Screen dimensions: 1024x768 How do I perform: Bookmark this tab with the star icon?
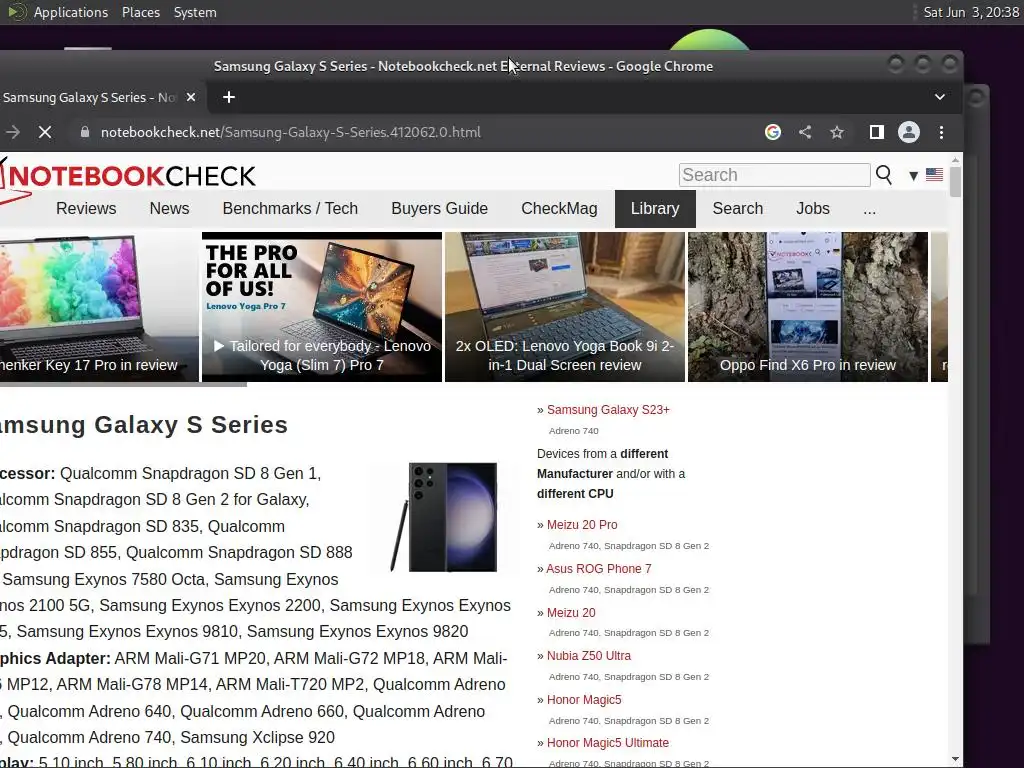coord(837,133)
